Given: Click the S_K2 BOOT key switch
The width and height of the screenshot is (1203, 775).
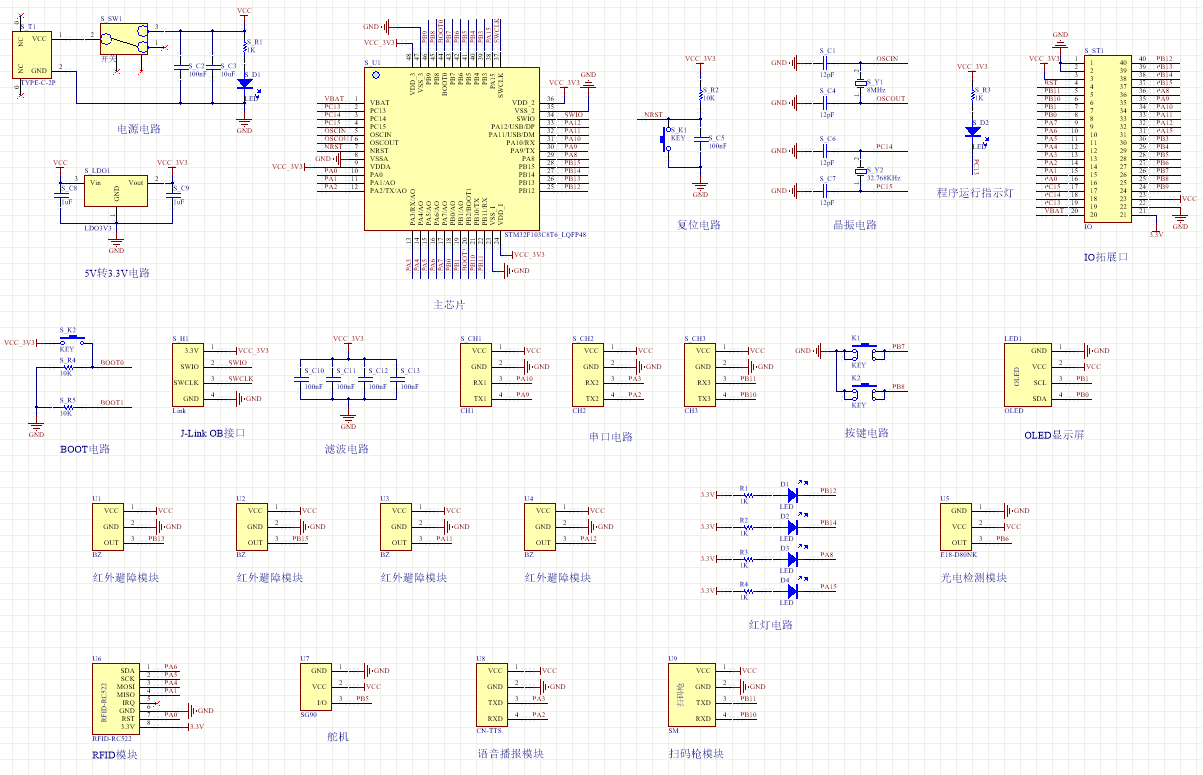Looking at the screenshot, I should pos(68,341).
